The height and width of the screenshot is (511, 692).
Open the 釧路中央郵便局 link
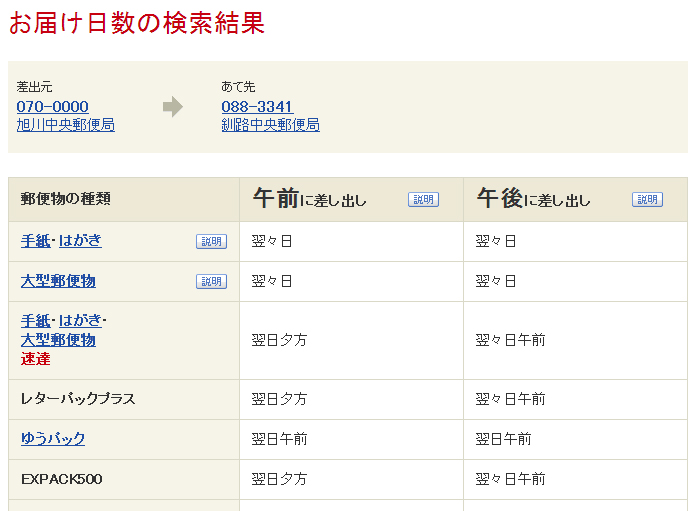(271, 125)
